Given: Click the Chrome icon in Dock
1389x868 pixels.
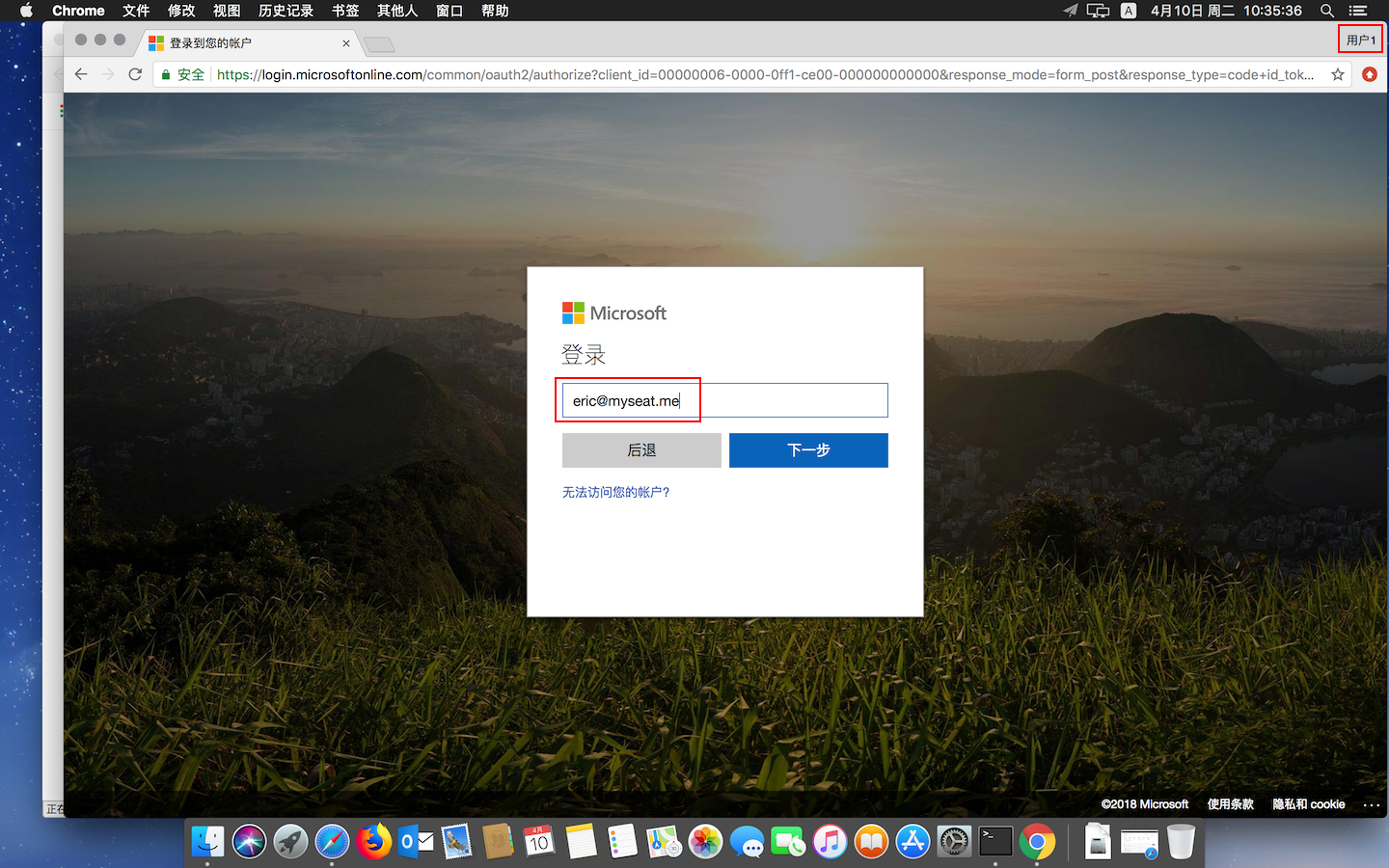Looking at the screenshot, I should click(x=1037, y=842).
